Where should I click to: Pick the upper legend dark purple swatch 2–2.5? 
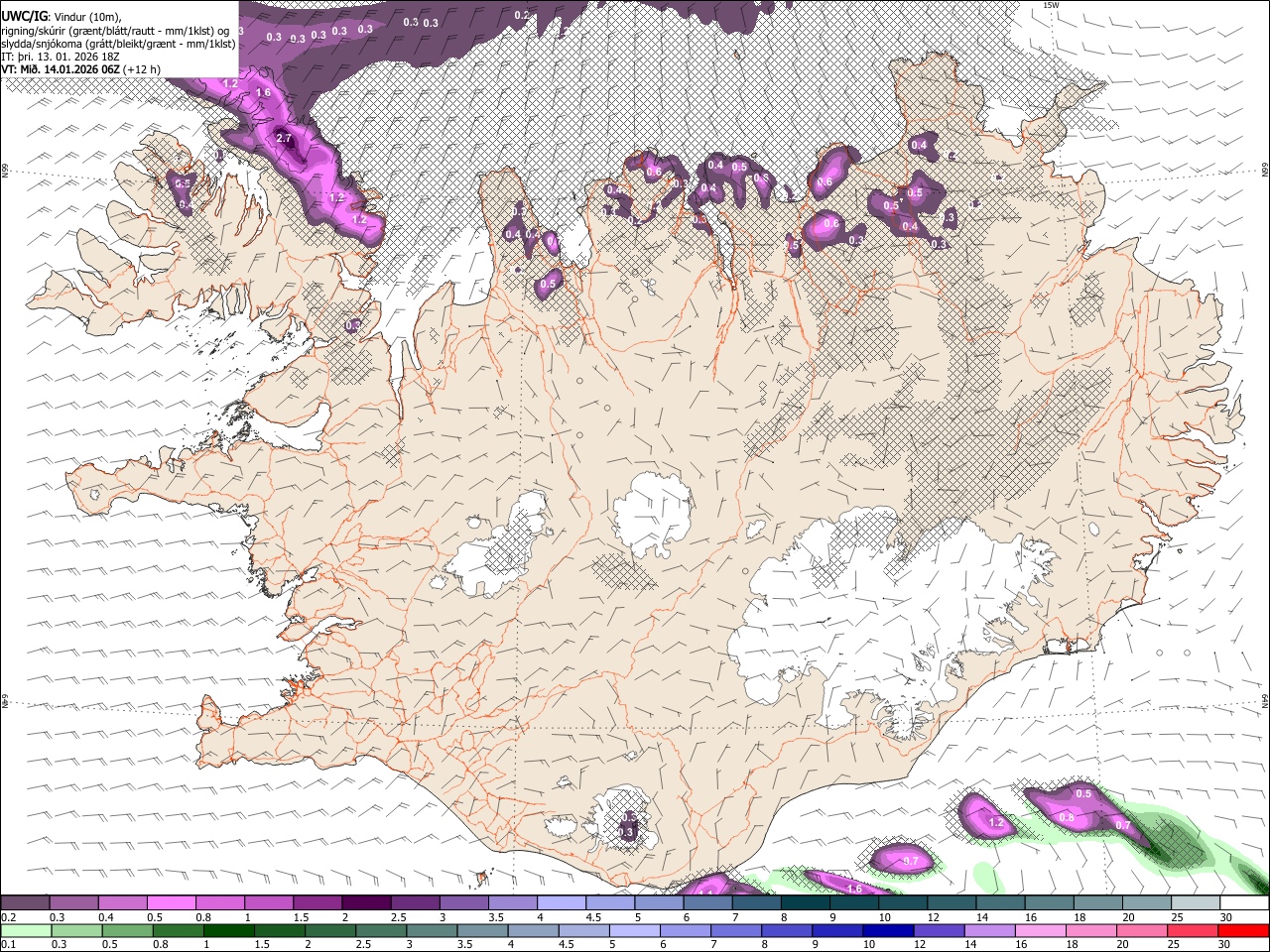pos(366,902)
